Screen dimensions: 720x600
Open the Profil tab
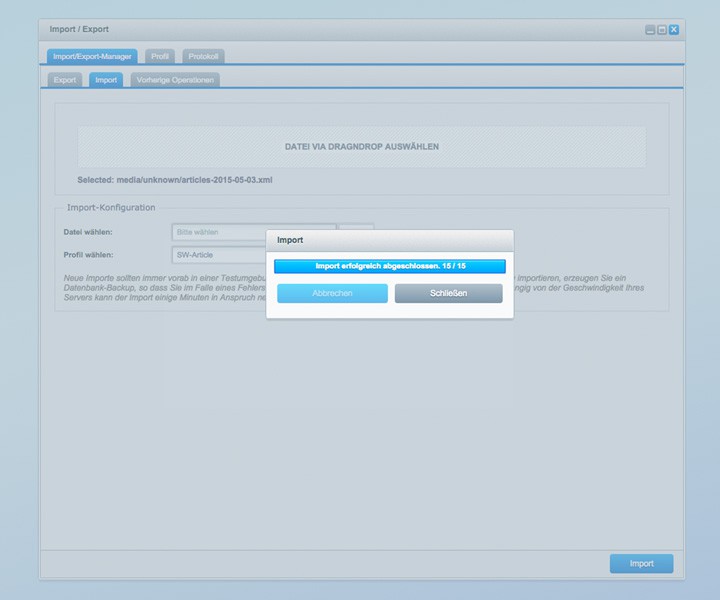click(x=160, y=57)
